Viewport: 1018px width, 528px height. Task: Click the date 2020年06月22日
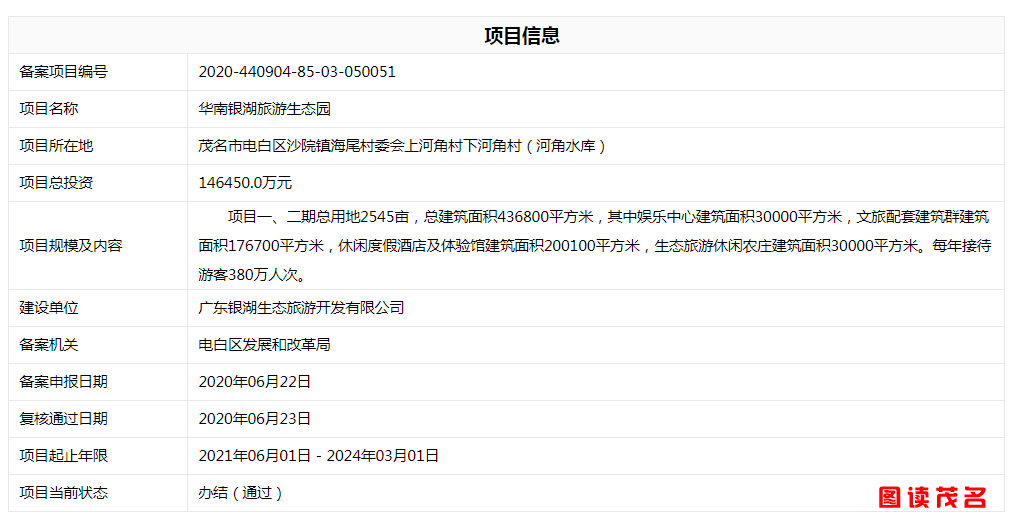coord(254,382)
